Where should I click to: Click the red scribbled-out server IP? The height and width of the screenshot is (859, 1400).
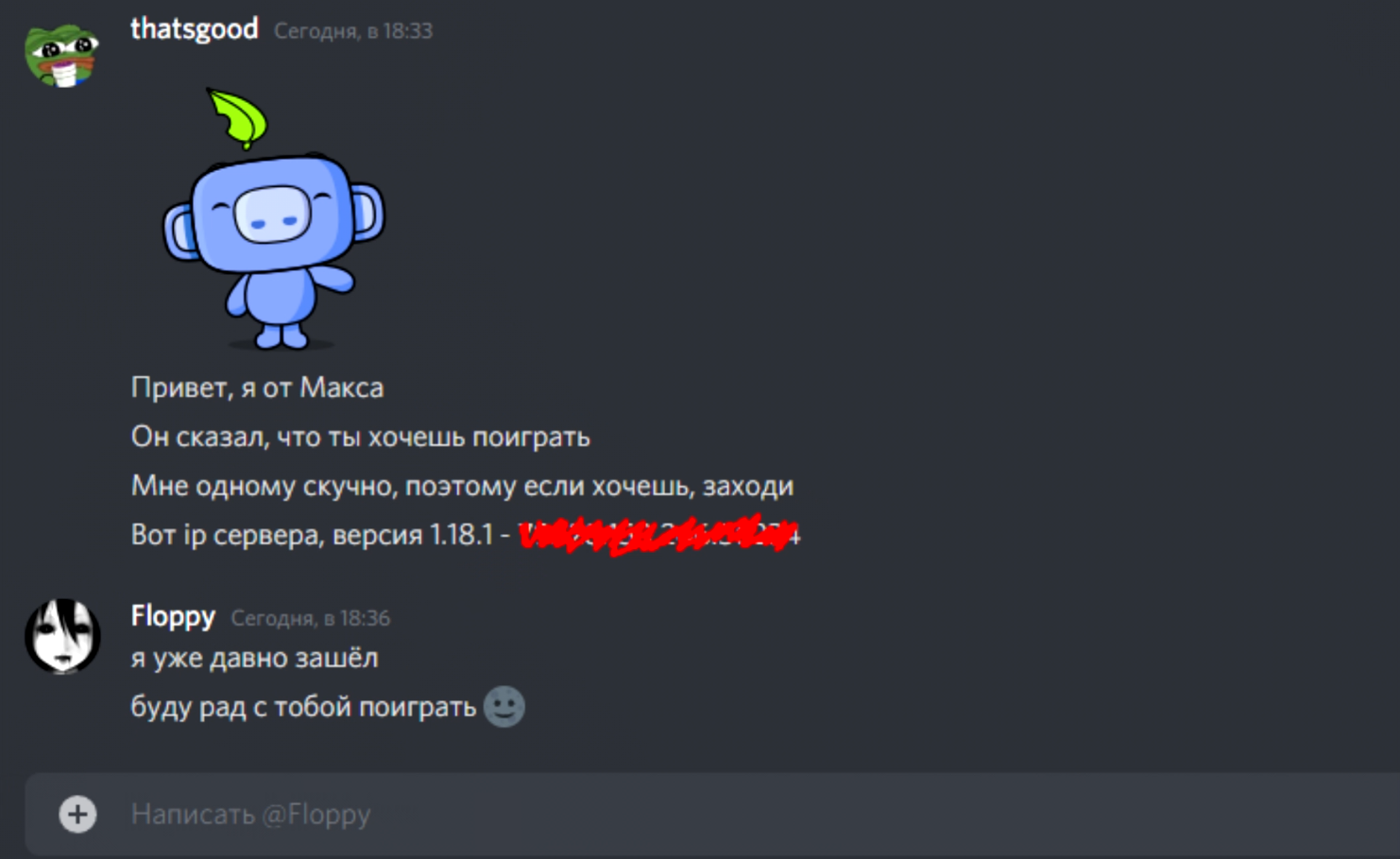(x=659, y=535)
